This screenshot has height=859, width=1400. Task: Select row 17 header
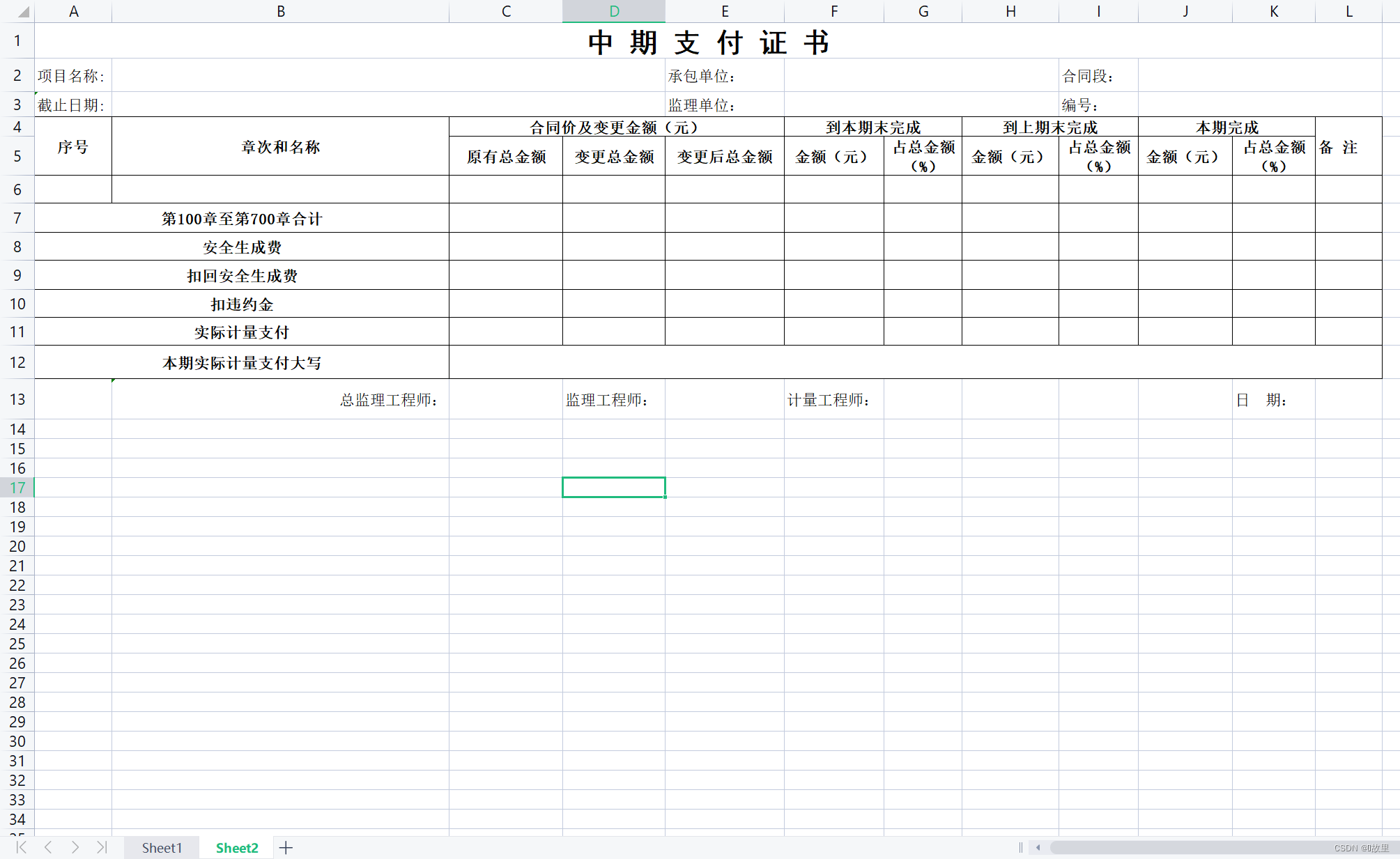pyautogui.click(x=17, y=488)
